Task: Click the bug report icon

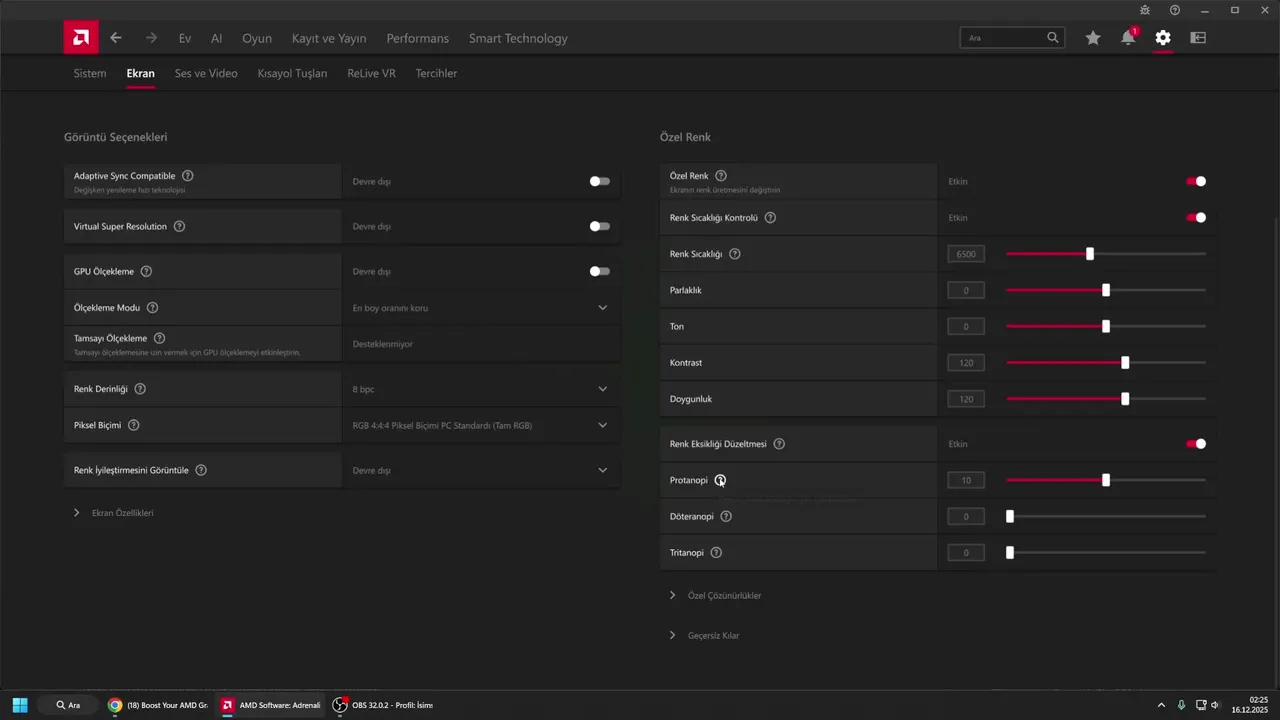Action: 1145,10
